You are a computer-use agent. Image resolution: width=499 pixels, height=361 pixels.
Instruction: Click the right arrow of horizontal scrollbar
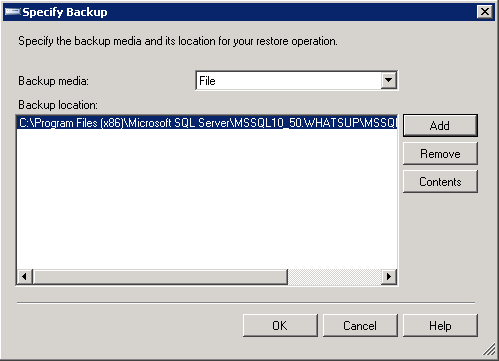[x=389, y=276]
